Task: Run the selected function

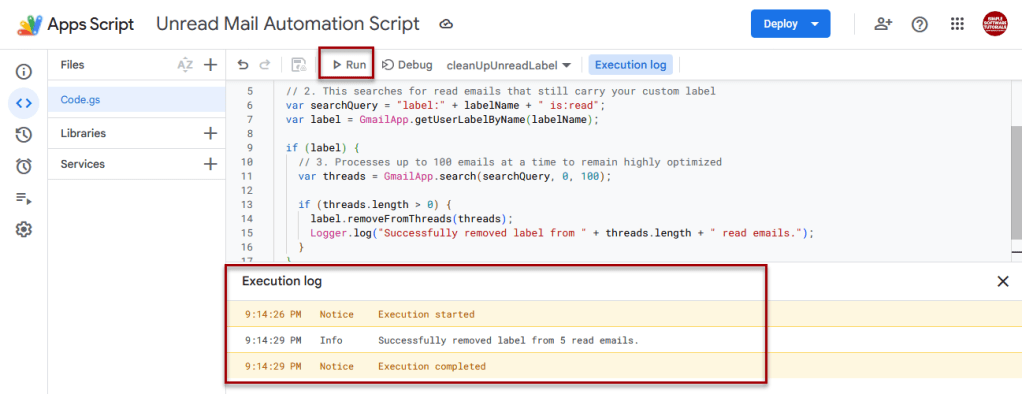Action: click(x=349, y=65)
